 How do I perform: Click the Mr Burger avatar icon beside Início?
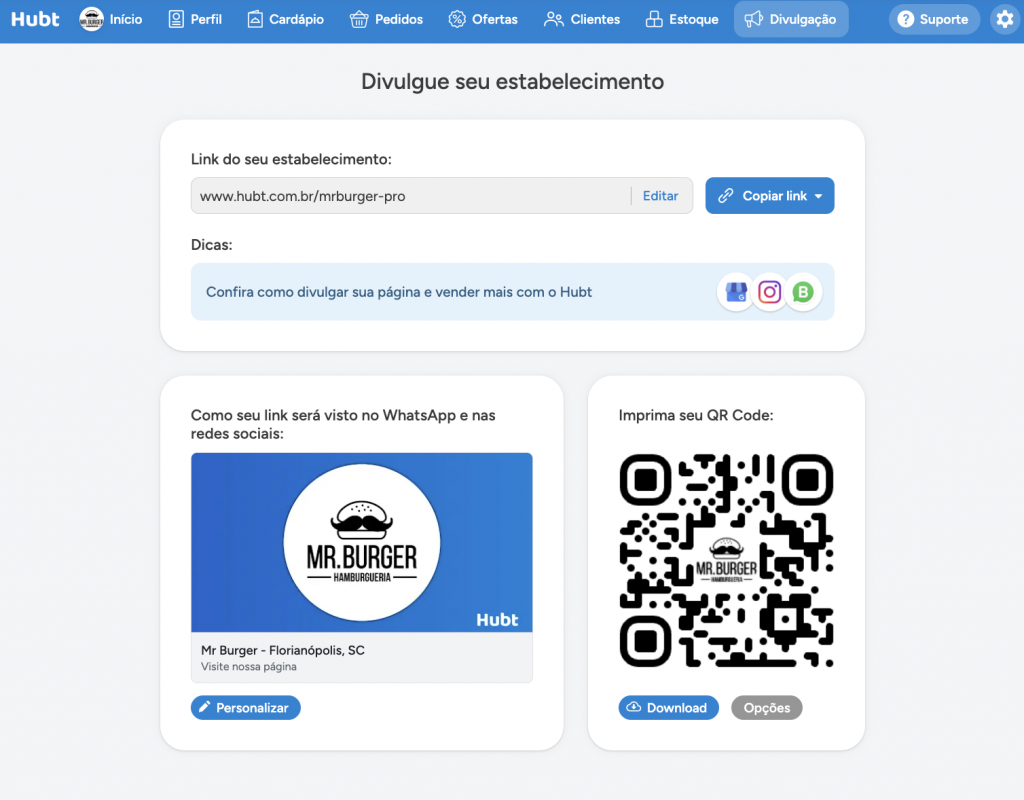point(91,20)
